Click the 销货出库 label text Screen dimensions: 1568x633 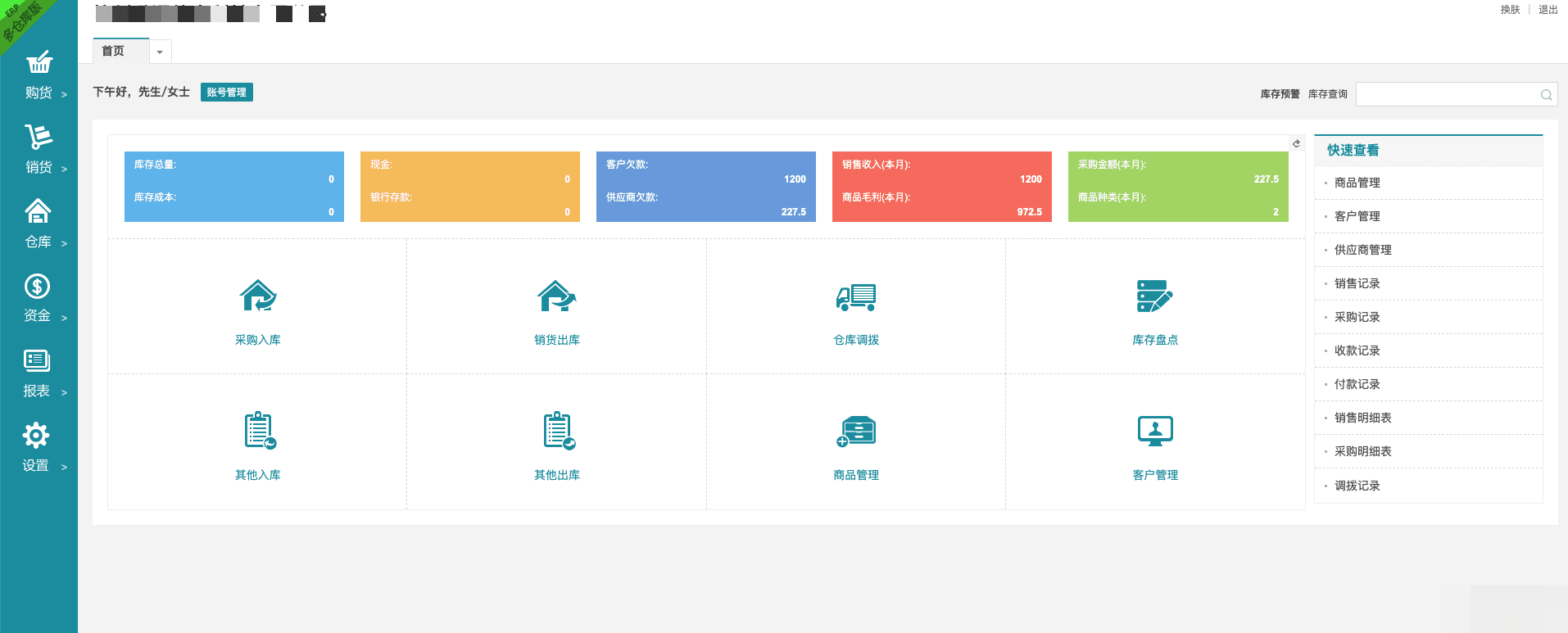pyautogui.click(x=557, y=340)
